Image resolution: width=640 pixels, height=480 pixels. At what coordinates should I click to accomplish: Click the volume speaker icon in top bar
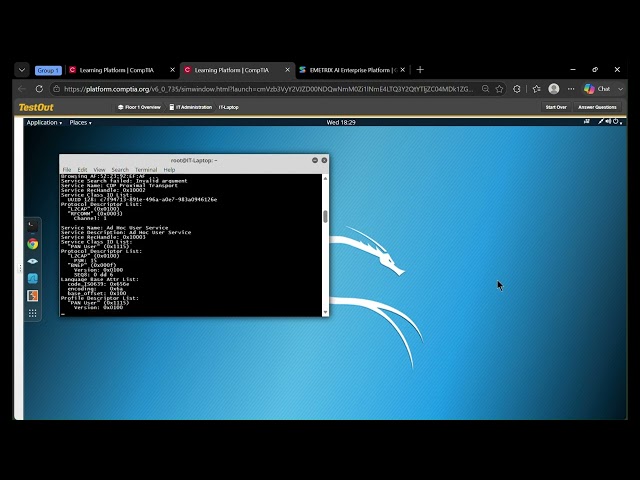click(608, 121)
